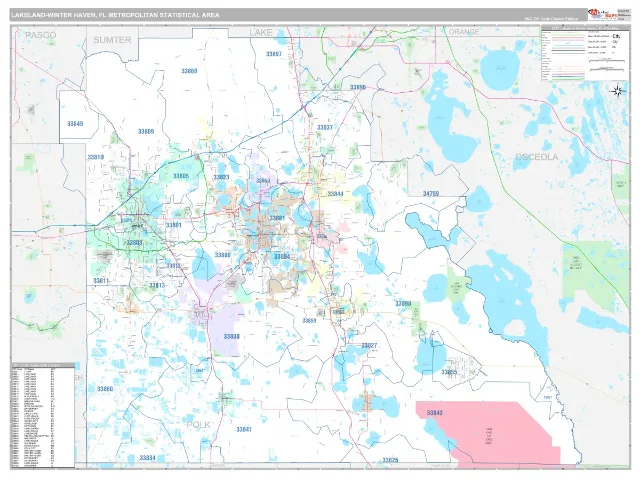Click ZIP code 33897 label
Screen dimensions: 640x480
point(274,54)
